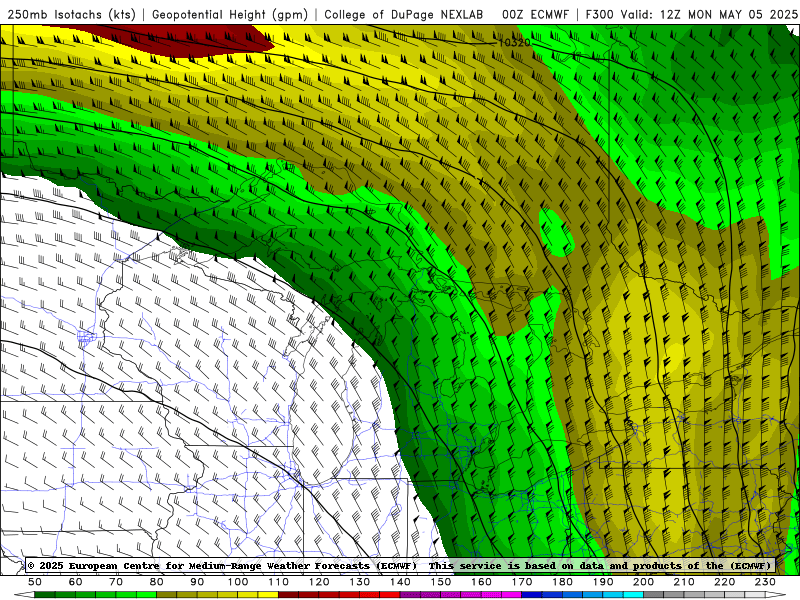Click the '50' color scale label

click(x=35, y=582)
